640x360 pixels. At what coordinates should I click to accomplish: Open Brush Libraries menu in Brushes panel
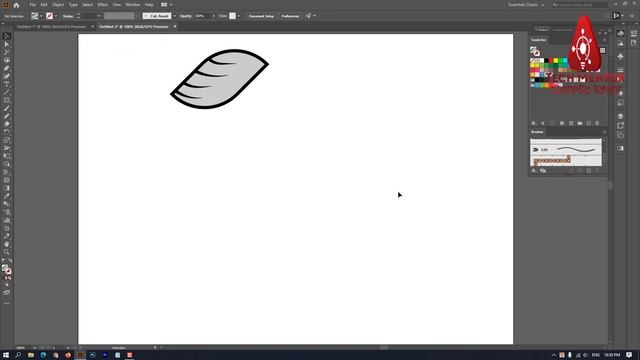(534, 171)
